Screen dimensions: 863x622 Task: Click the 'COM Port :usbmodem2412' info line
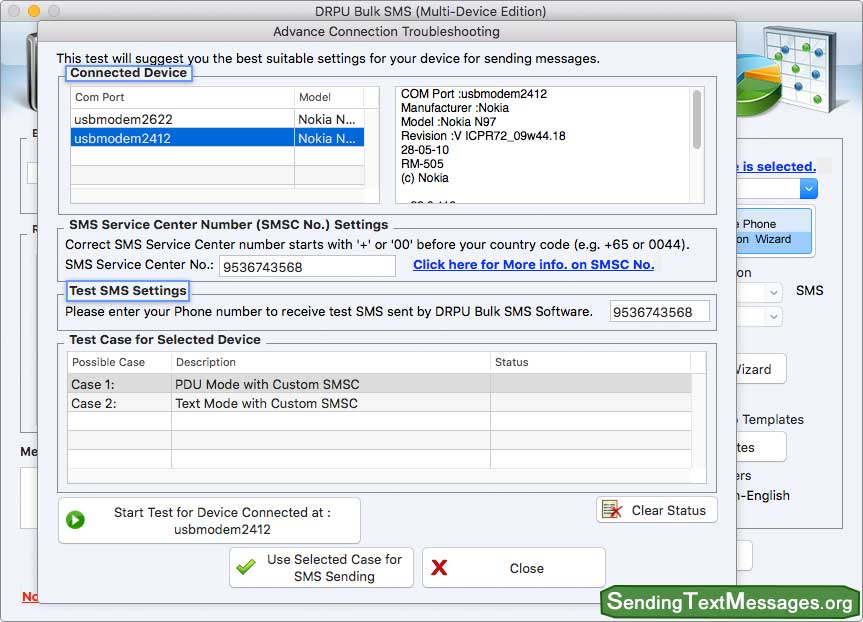473,94
